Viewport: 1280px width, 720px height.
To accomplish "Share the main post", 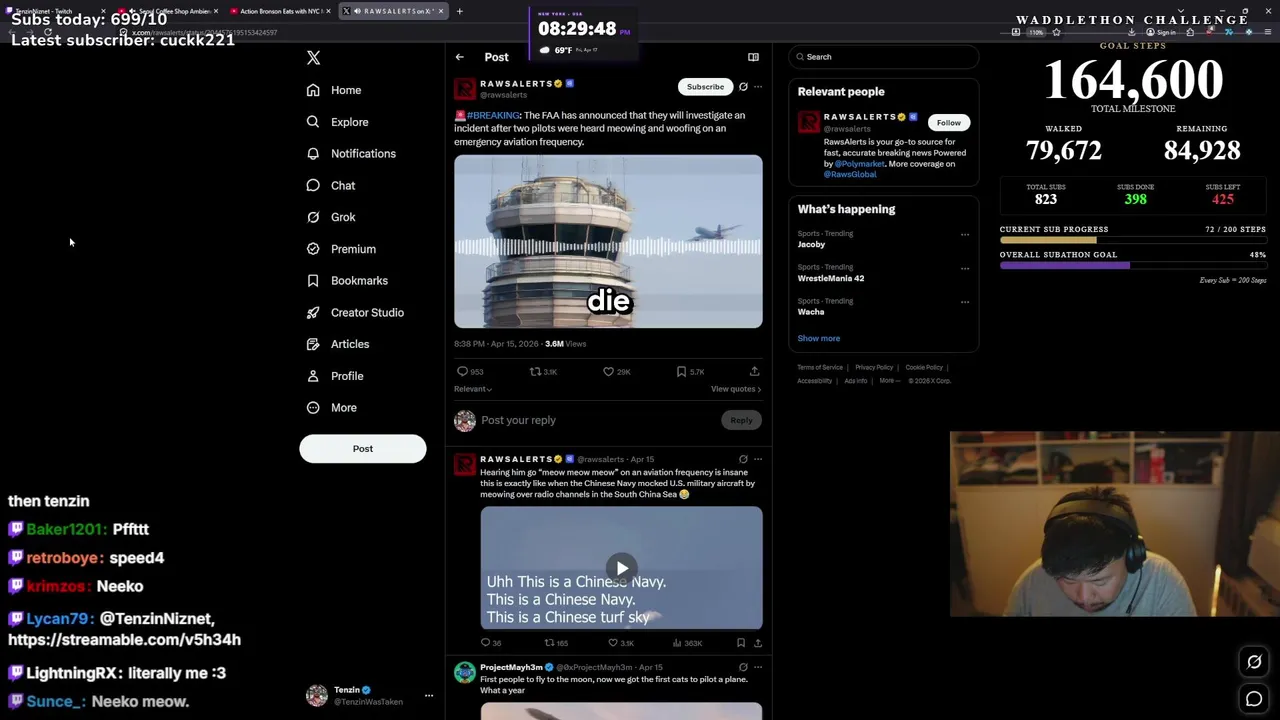I will point(755,372).
